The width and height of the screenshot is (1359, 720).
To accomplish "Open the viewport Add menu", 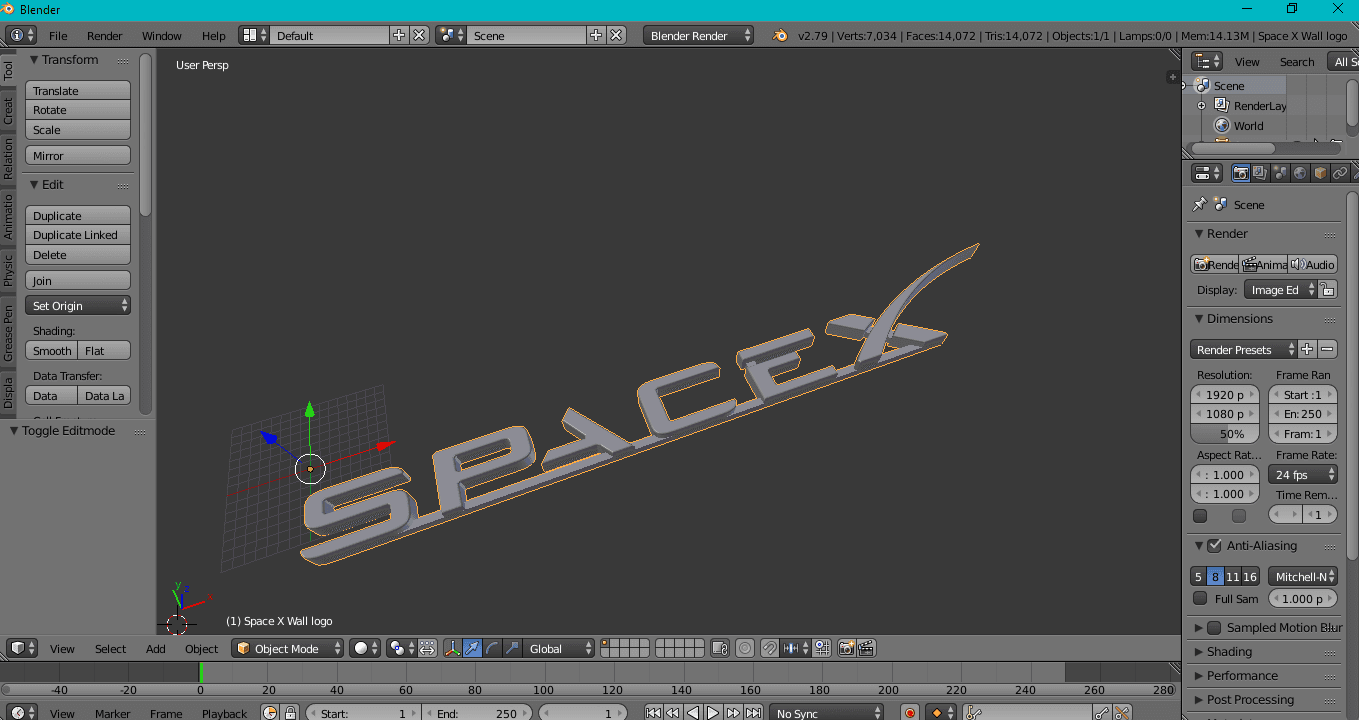I will click(x=156, y=648).
